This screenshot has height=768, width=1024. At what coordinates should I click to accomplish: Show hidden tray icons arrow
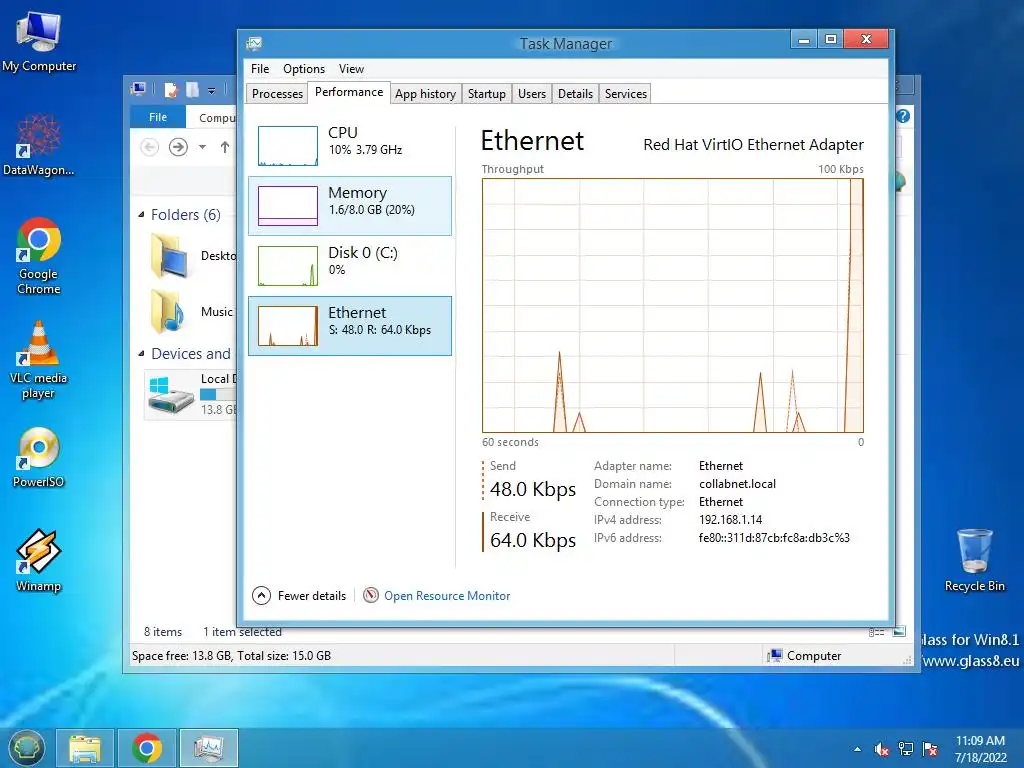pos(857,749)
